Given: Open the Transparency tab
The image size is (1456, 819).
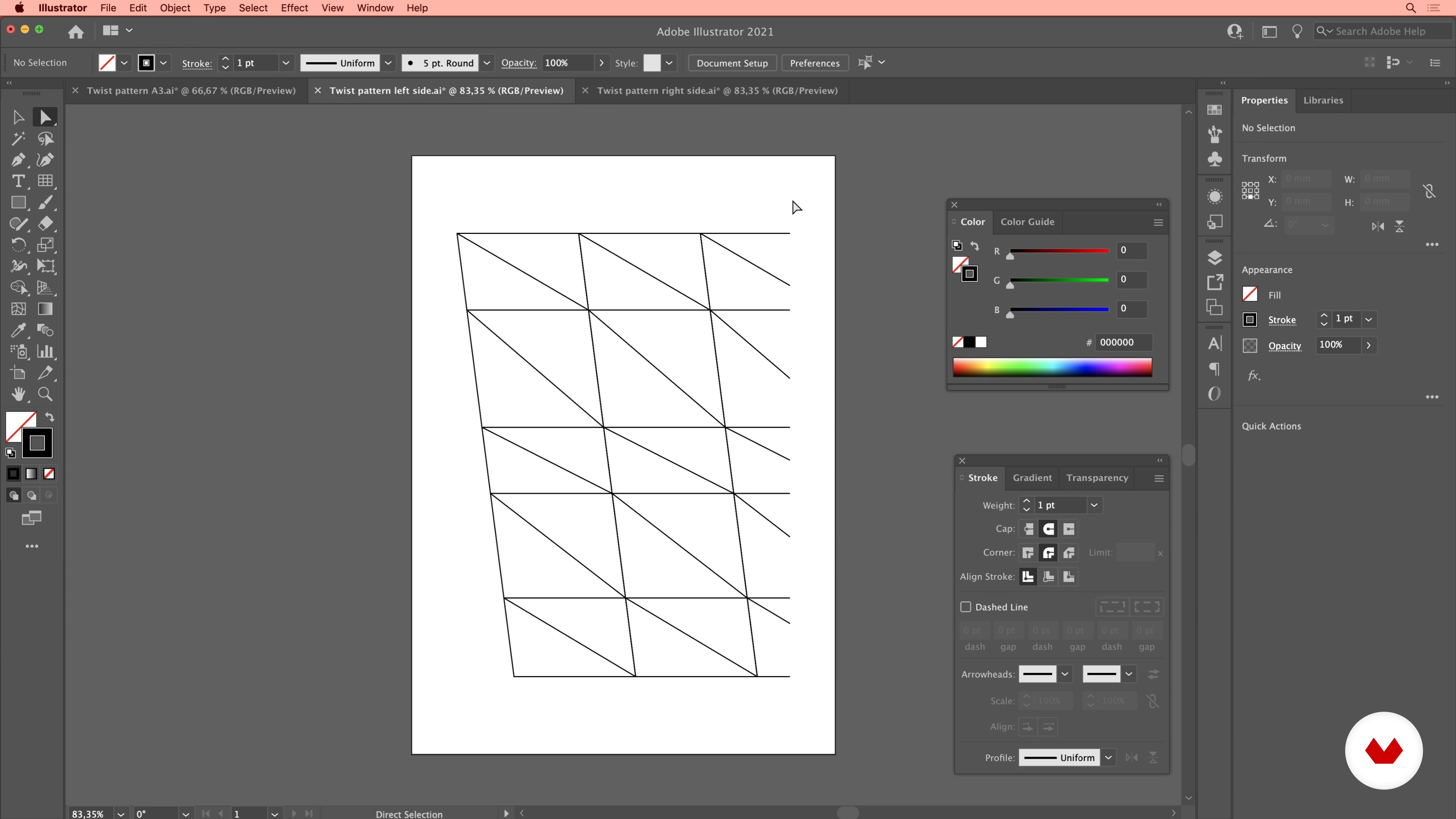Looking at the screenshot, I should [x=1097, y=478].
